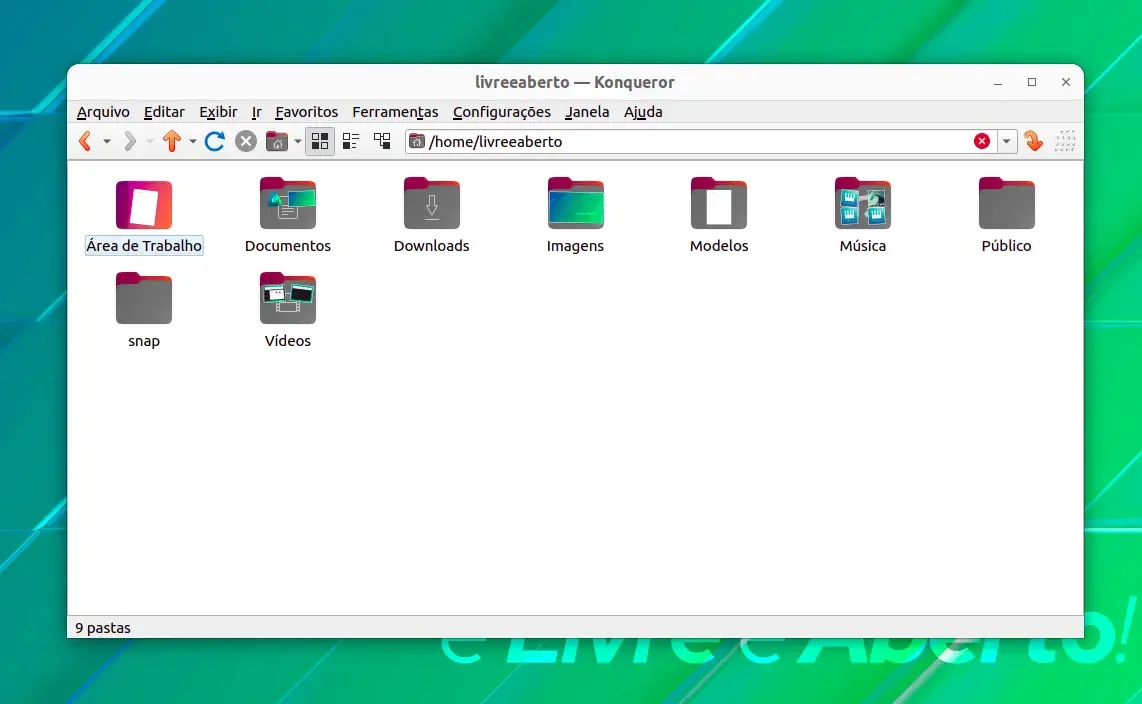Navigate up with the orange up arrow
The width and height of the screenshot is (1142, 704).
coord(172,141)
